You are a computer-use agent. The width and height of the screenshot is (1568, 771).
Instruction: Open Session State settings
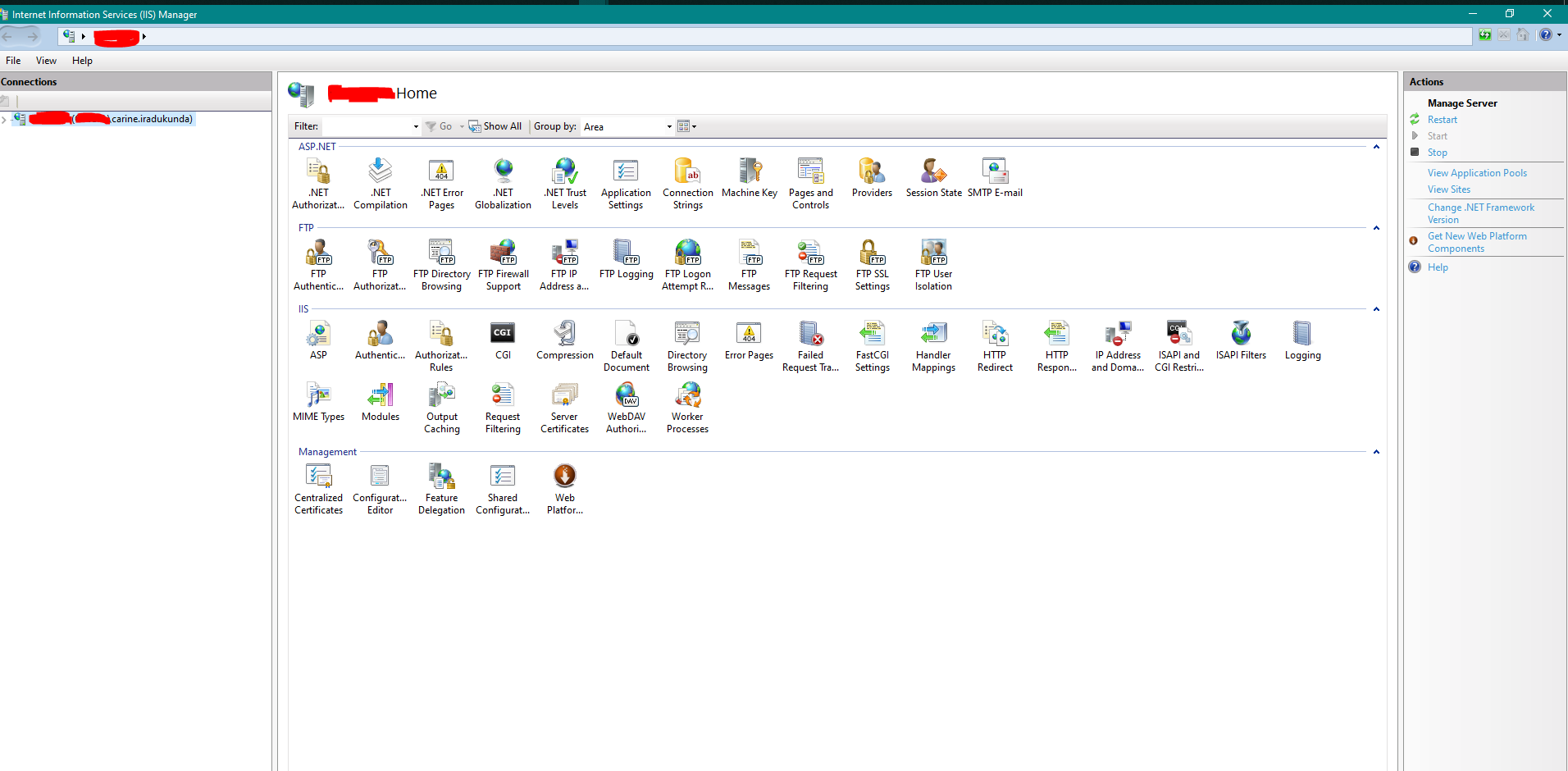click(x=934, y=178)
